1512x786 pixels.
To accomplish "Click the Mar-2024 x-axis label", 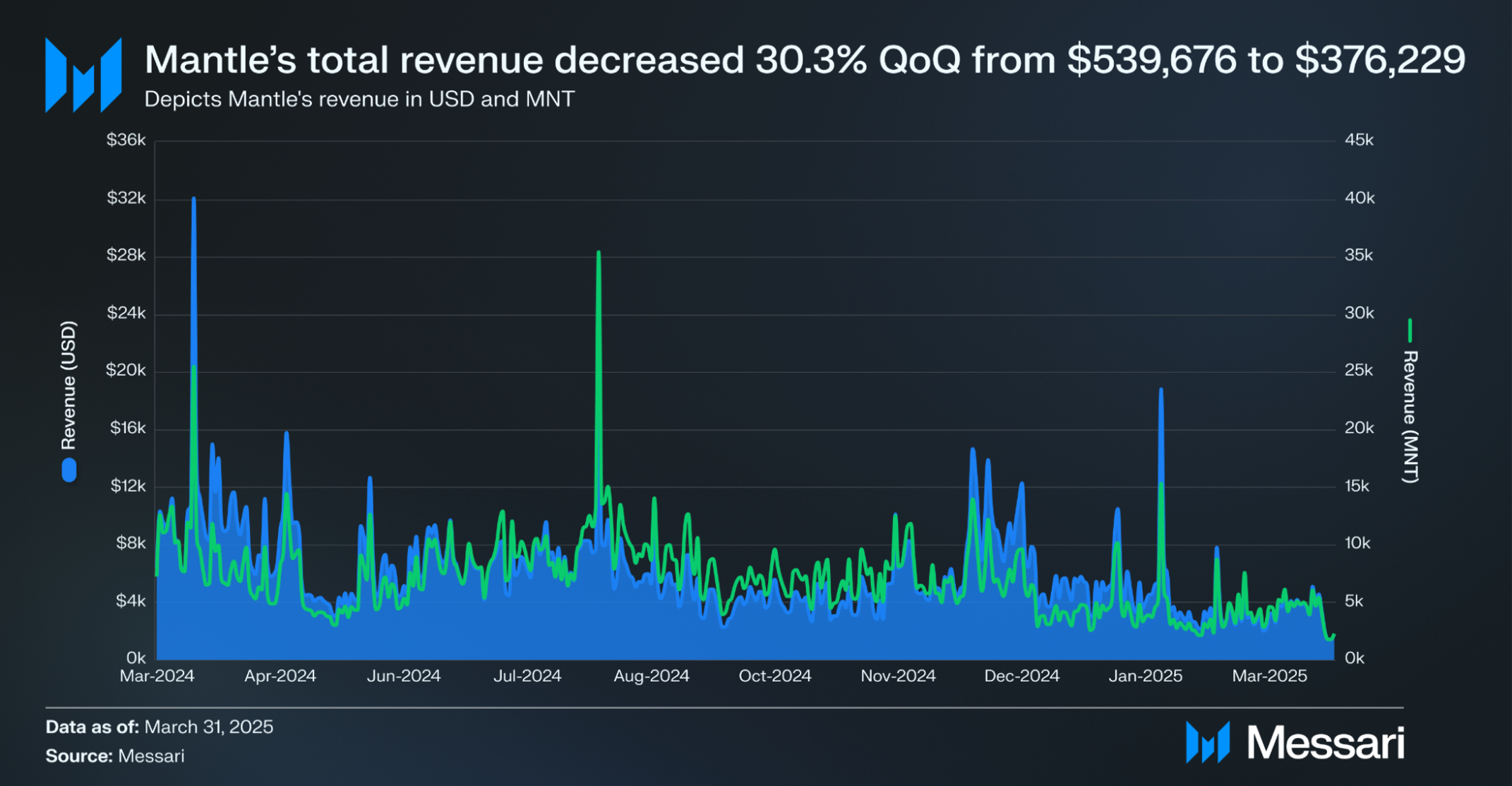I will click(157, 676).
